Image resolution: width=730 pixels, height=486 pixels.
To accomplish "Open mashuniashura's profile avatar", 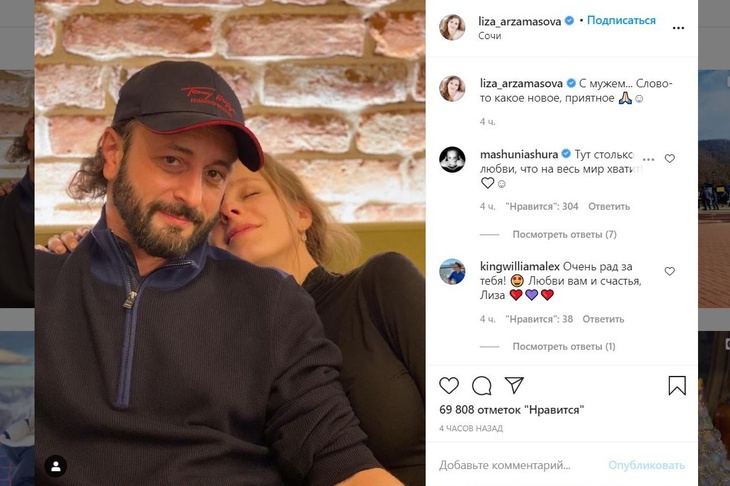I will click(x=452, y=159).
